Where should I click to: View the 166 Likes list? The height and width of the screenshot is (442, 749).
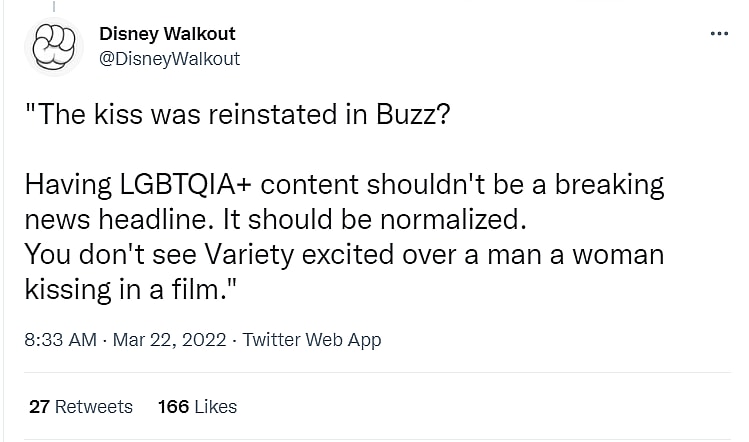pos(197,406)
